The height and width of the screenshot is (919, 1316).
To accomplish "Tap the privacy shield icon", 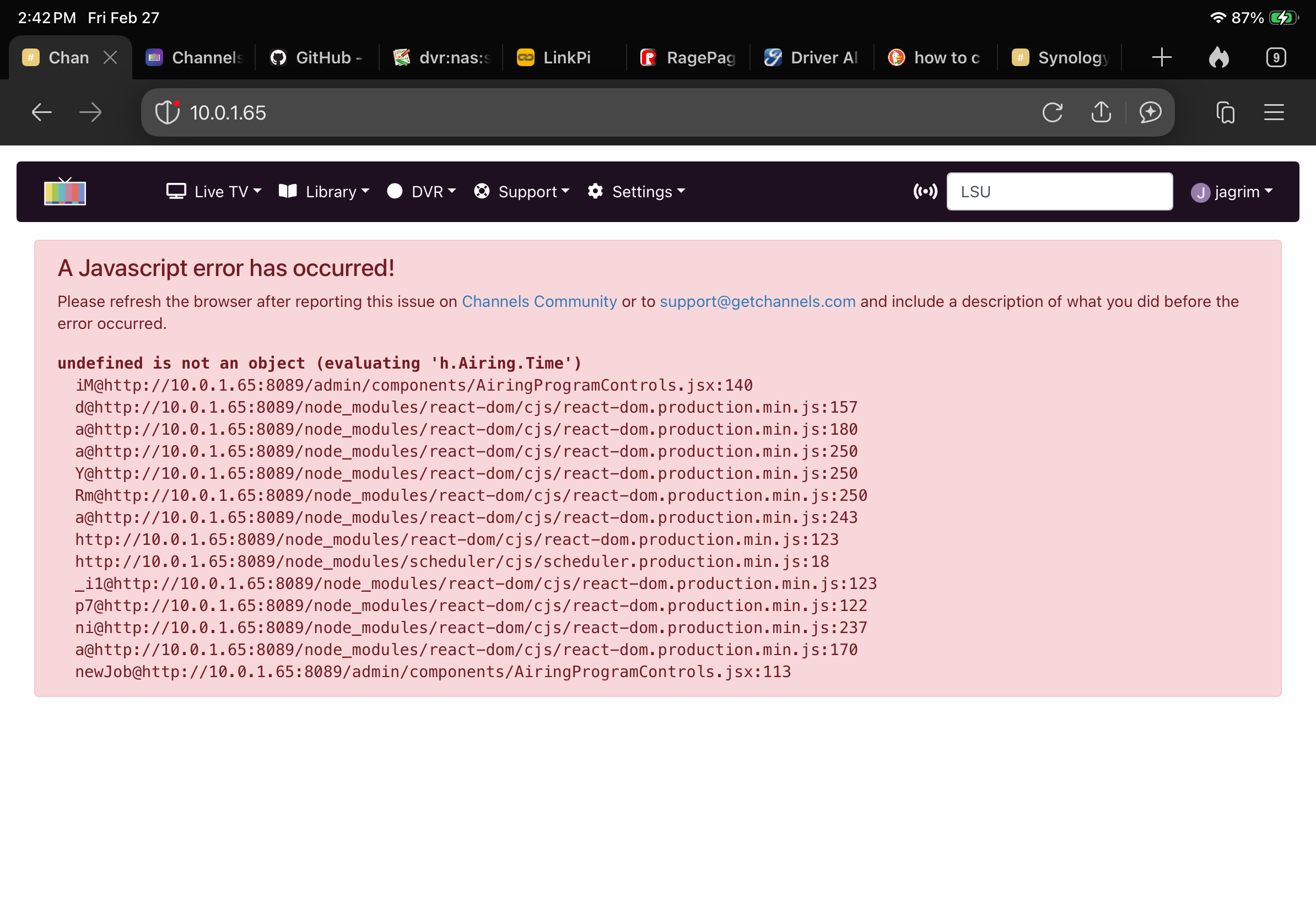I will coord(168,112).
